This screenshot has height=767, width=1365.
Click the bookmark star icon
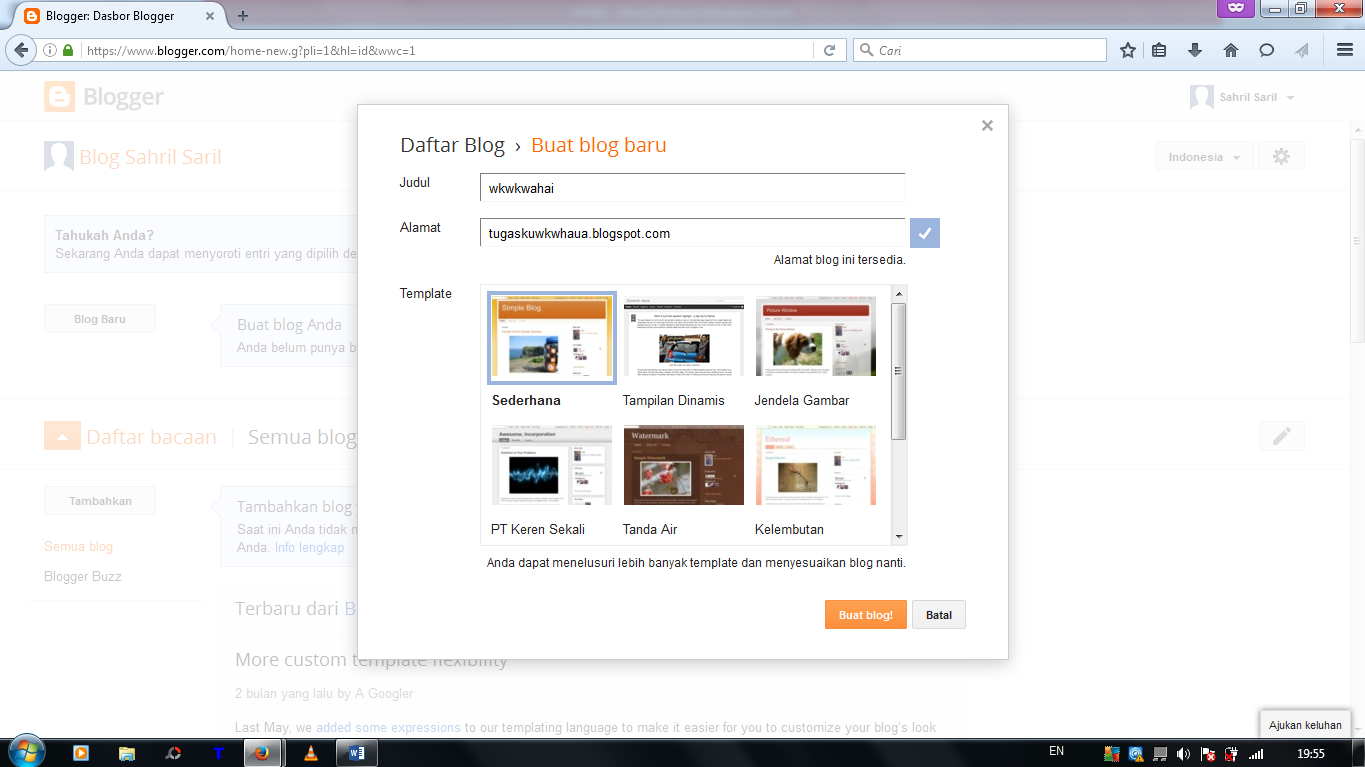[x=1128, y=50]
